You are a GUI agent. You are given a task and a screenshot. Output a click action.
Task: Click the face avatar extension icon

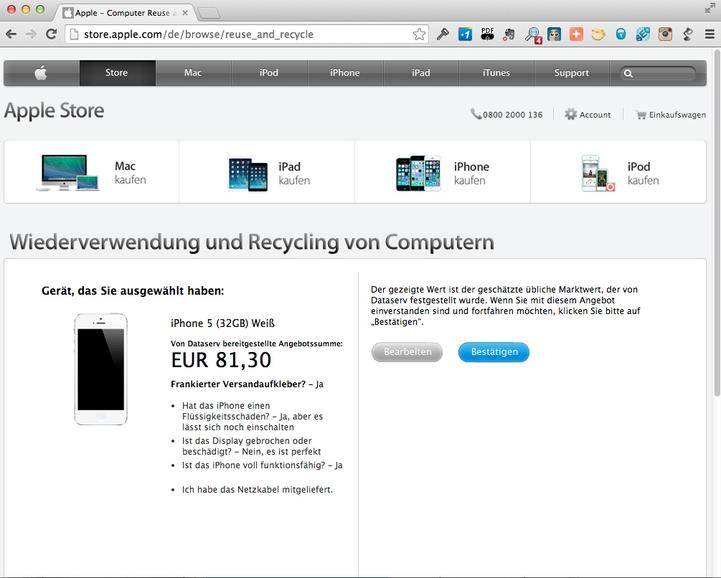coord(554,34)
